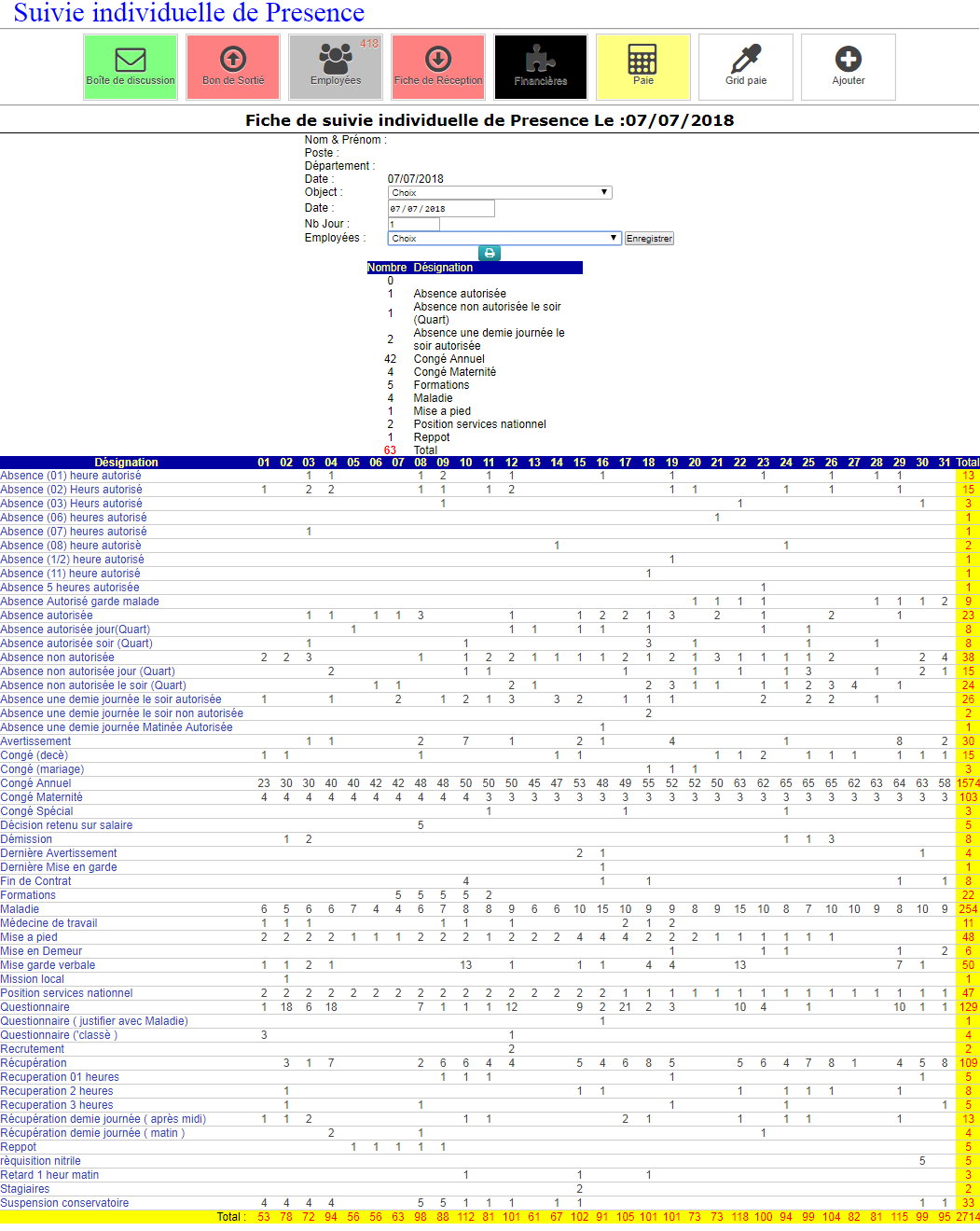This screenshot has width=980, height=1231.
Task: Open the Grid paie dropper tile
Action: pyautogui.click(x=746, y=67)
